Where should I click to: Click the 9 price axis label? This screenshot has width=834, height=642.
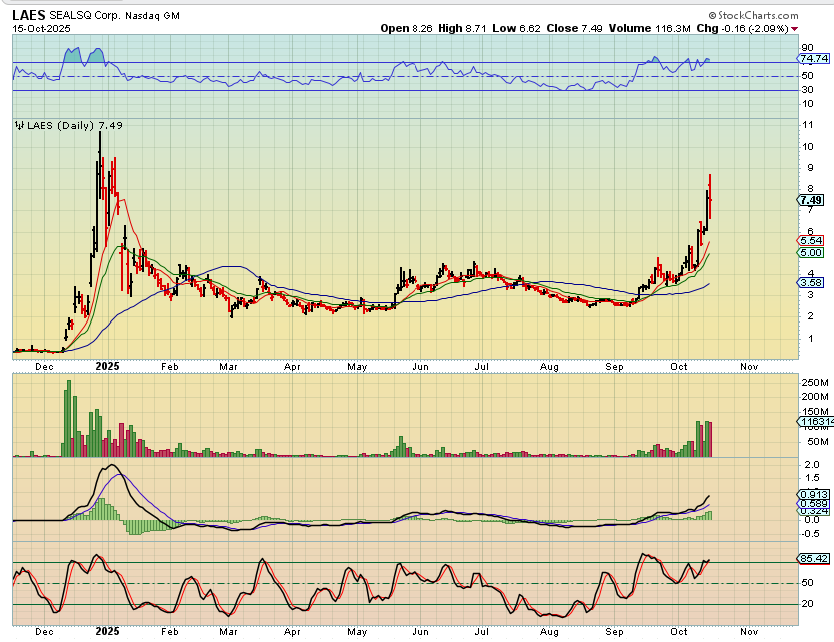point(811,168)
